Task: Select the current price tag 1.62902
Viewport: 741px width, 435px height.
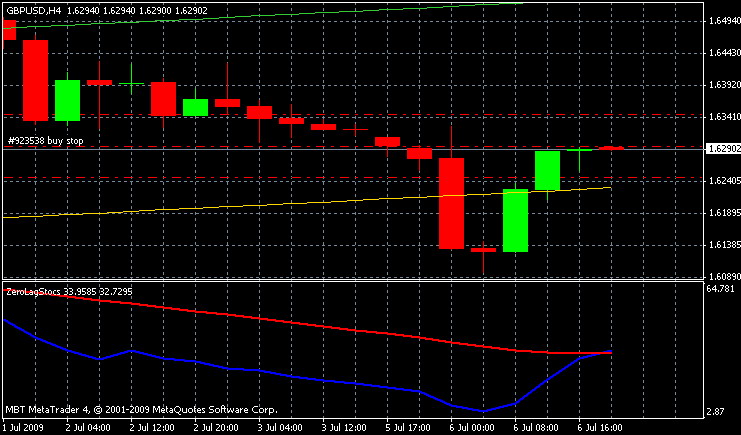Action: [x=723, y=149]
